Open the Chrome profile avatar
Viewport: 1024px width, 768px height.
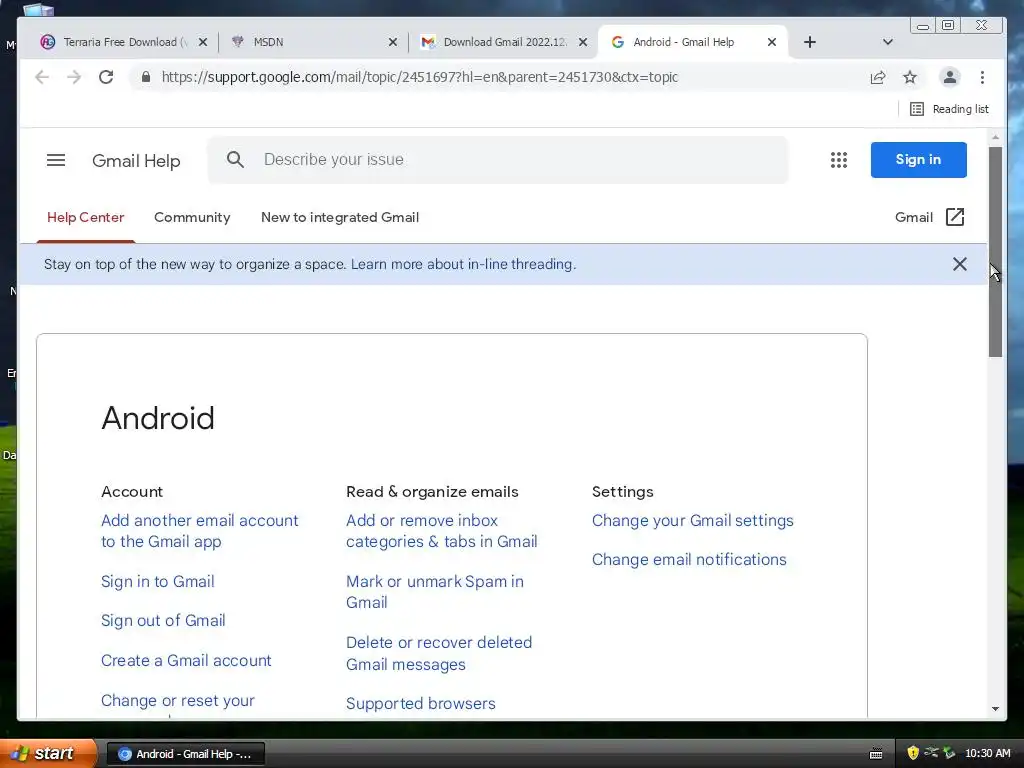[950, 77]
